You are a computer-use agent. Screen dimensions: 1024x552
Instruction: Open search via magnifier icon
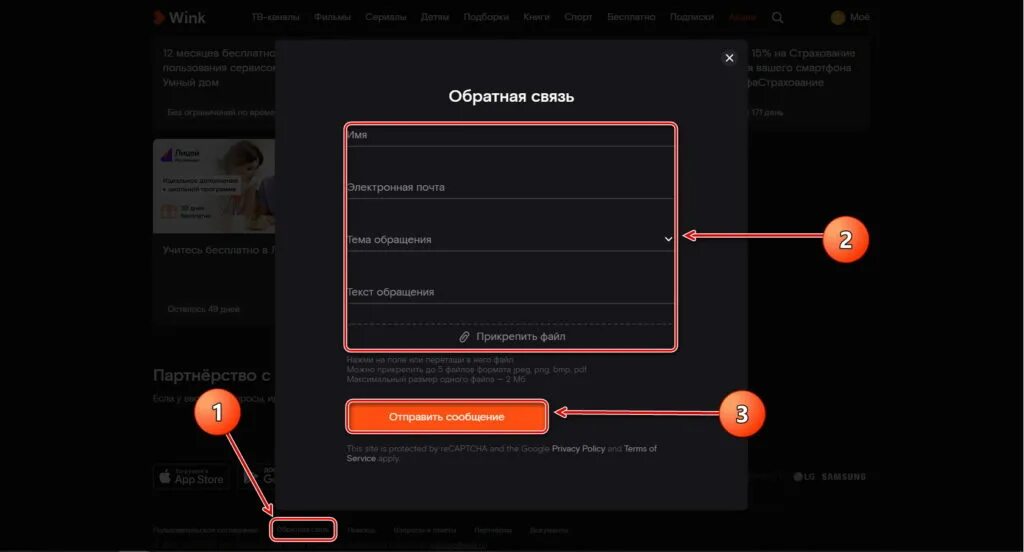coord(777,18)
